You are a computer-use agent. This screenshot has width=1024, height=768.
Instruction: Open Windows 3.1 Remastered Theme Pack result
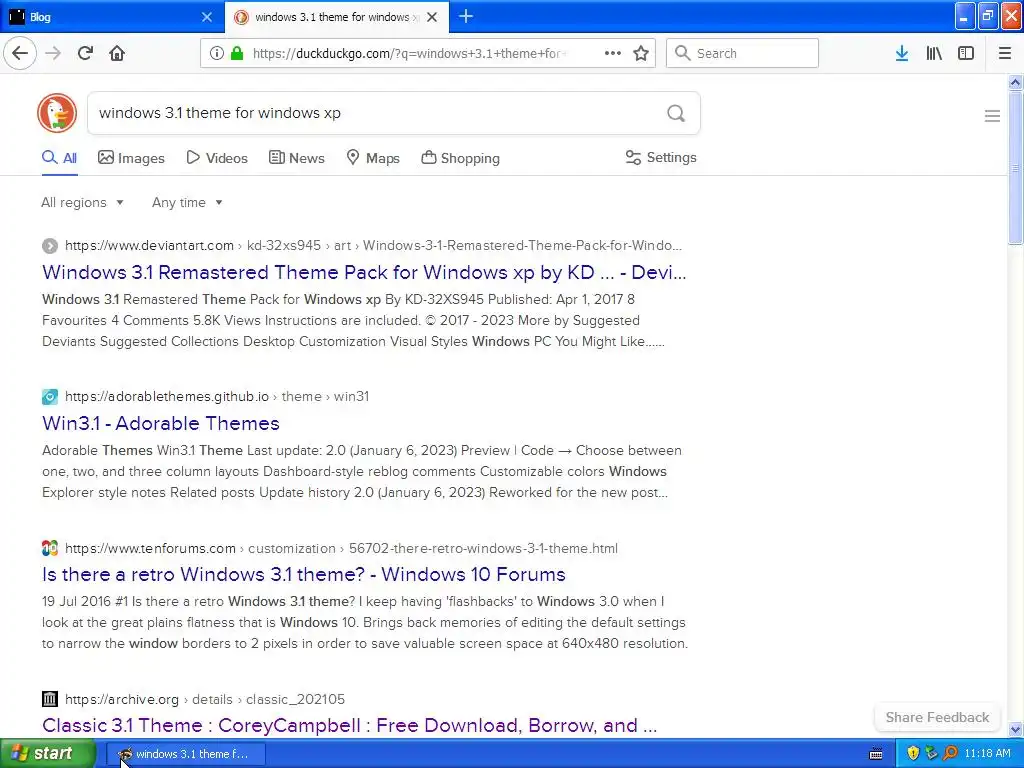(x=364, y=272)
